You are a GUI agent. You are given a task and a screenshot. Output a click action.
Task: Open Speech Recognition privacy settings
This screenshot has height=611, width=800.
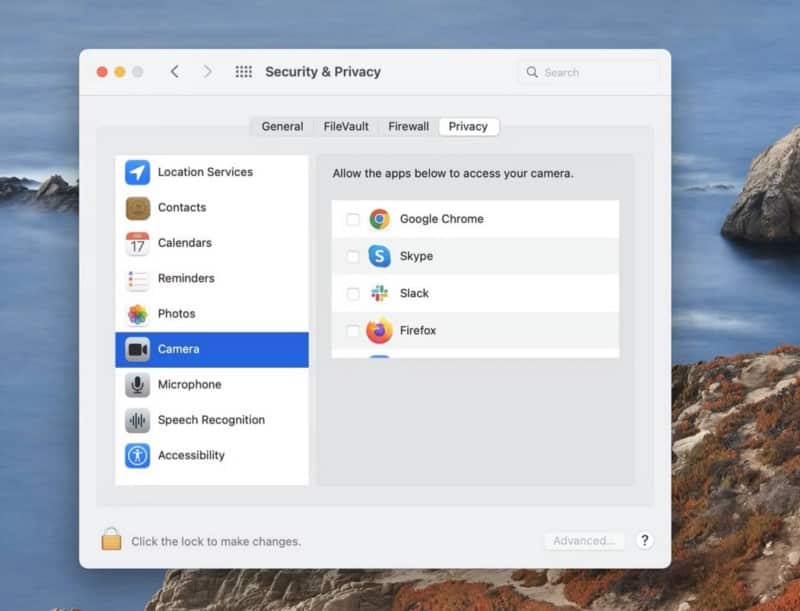click(x=210, y=420)
